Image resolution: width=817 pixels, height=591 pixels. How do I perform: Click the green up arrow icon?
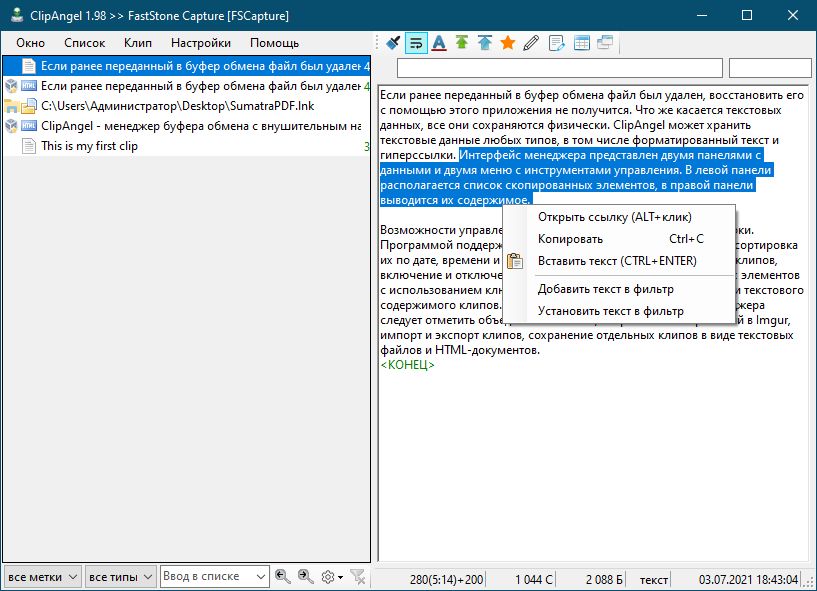point(462,43)
